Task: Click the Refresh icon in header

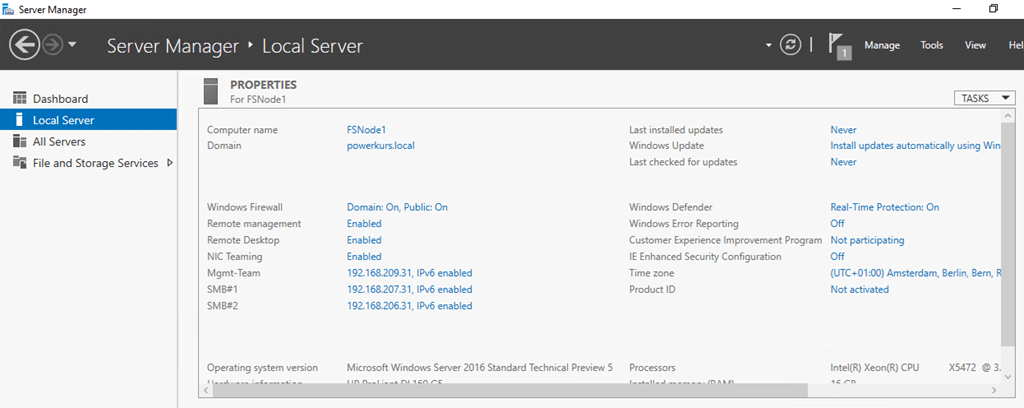Action: (x=790, y=45)
